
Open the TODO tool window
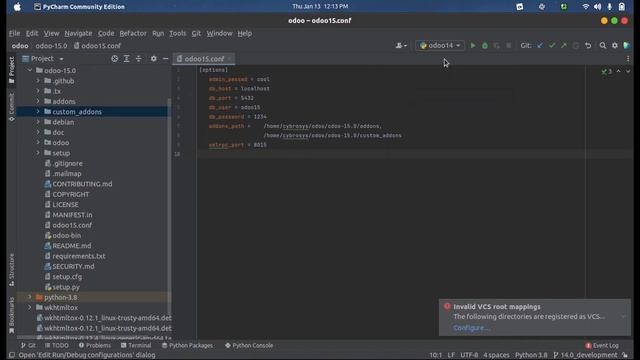[x=57, y=345]
